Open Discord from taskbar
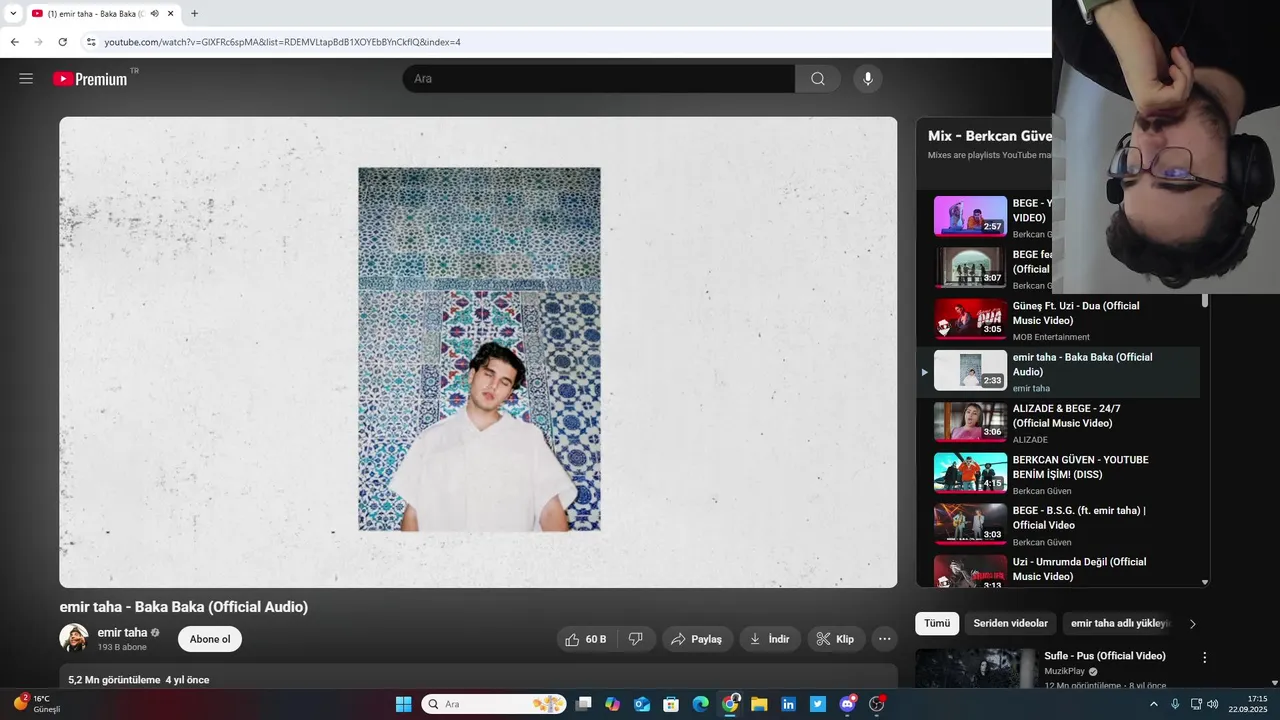This screenshot has width=1280, height=720. click(x=847, y=704)
